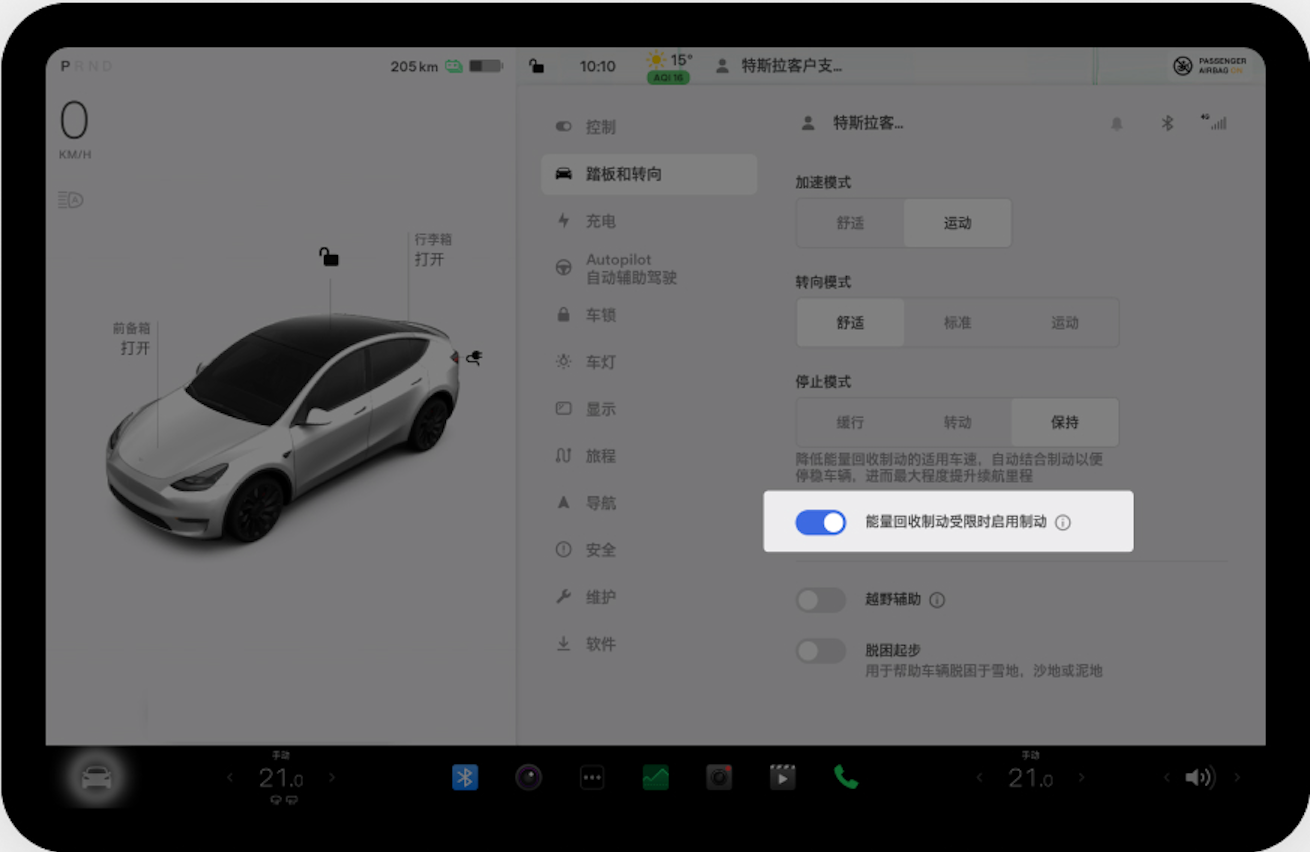
Task: Open the theater video app icon
Action: pyautogui.click(x=782, y=777)
